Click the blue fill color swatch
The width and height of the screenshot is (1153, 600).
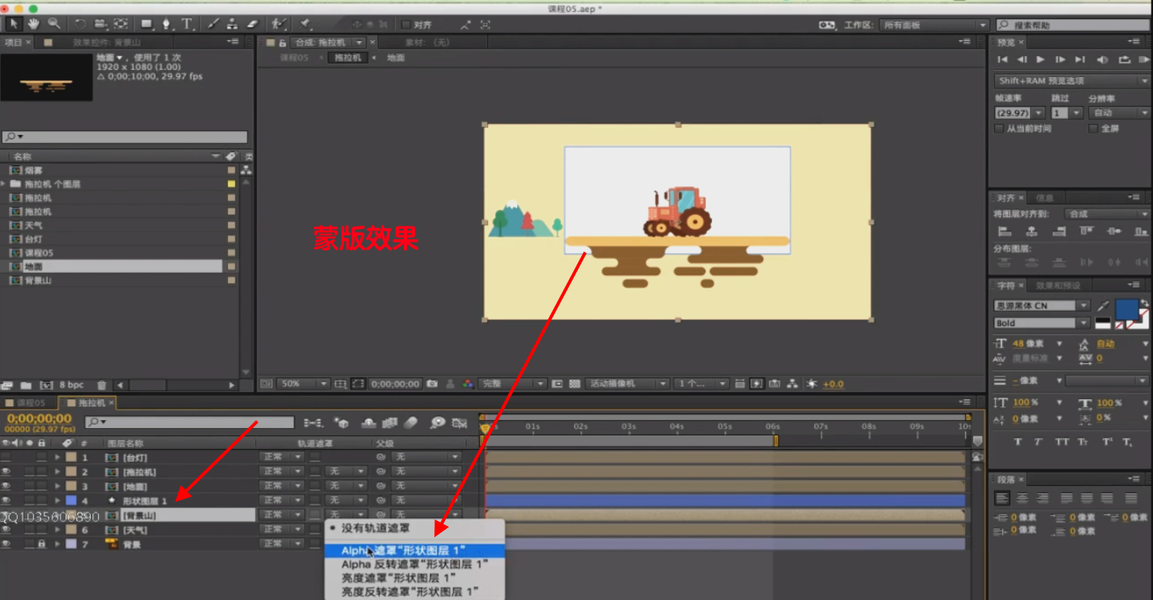[1127, 310]
